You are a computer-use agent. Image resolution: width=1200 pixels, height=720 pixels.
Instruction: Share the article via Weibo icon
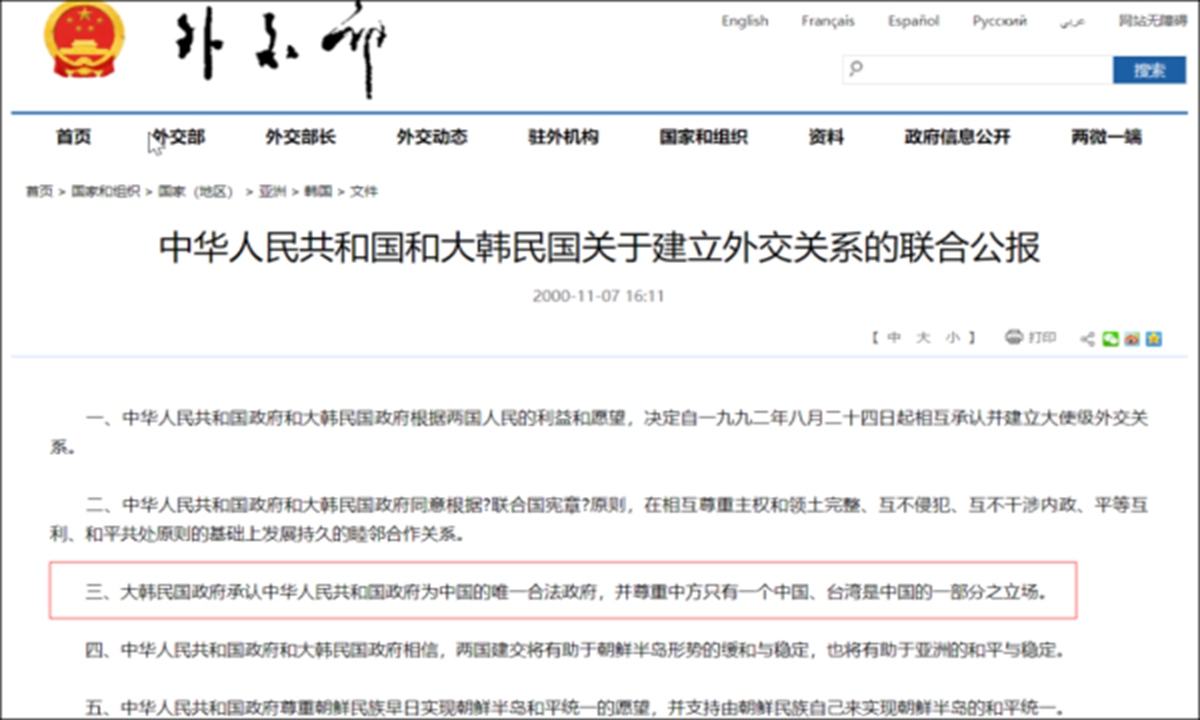(1132, 339)
